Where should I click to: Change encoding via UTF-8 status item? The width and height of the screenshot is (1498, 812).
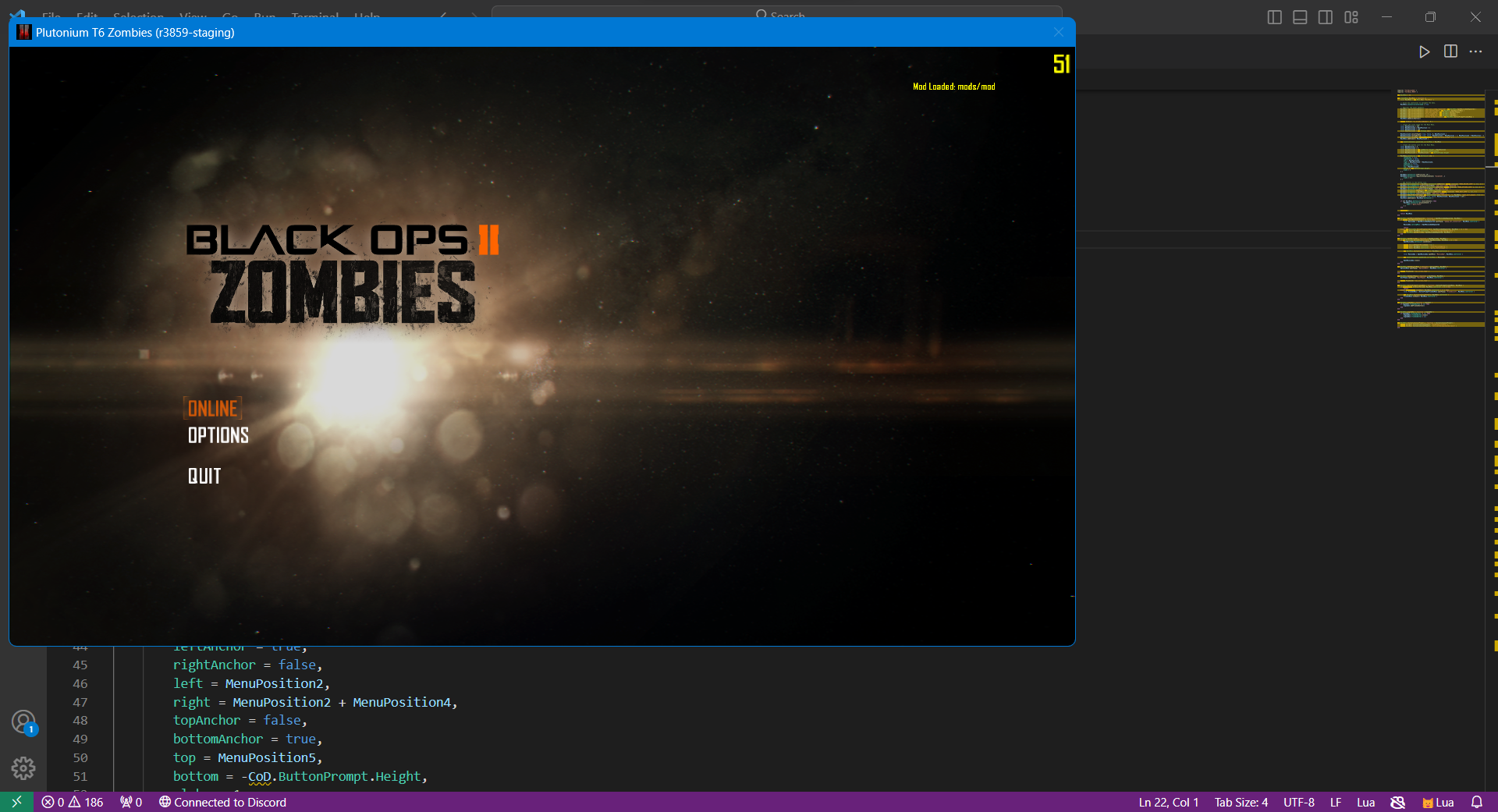point(1299,802)
